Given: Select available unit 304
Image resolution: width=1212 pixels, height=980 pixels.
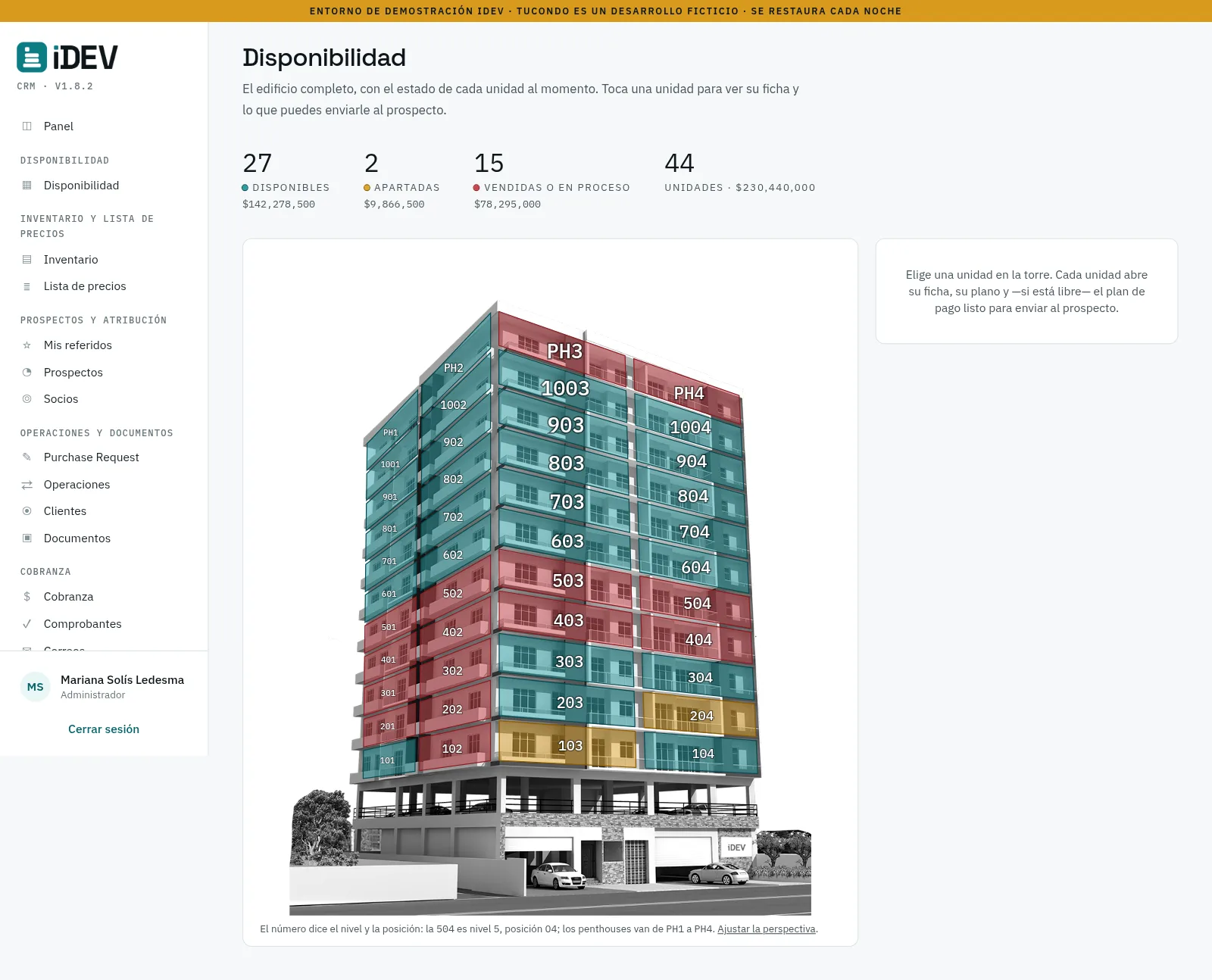Looking at the screenshot, I should [x=700, y=678].
